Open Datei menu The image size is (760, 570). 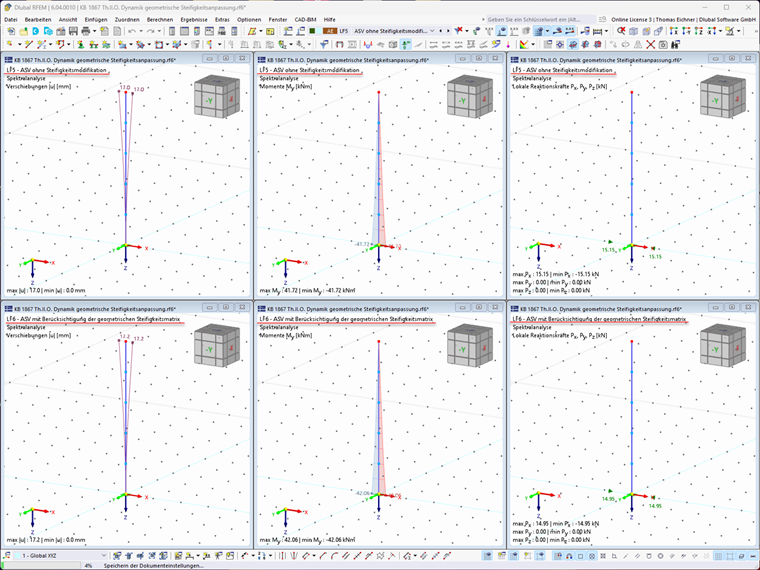click(x=11, y=19)
